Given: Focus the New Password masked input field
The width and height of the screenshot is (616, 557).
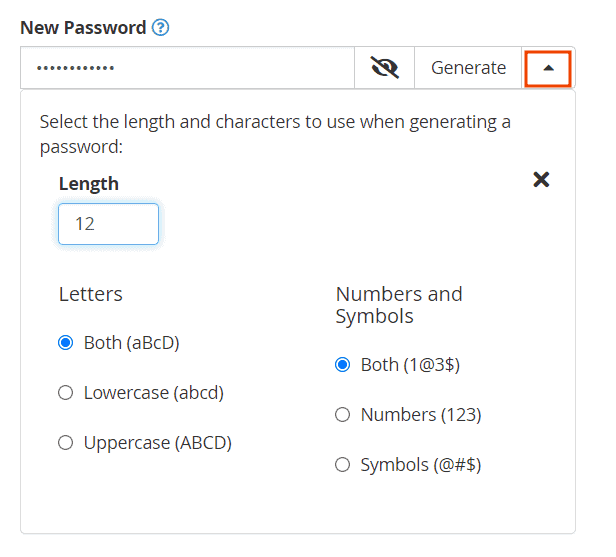Looking at the screenshot, I should (187, 68).
